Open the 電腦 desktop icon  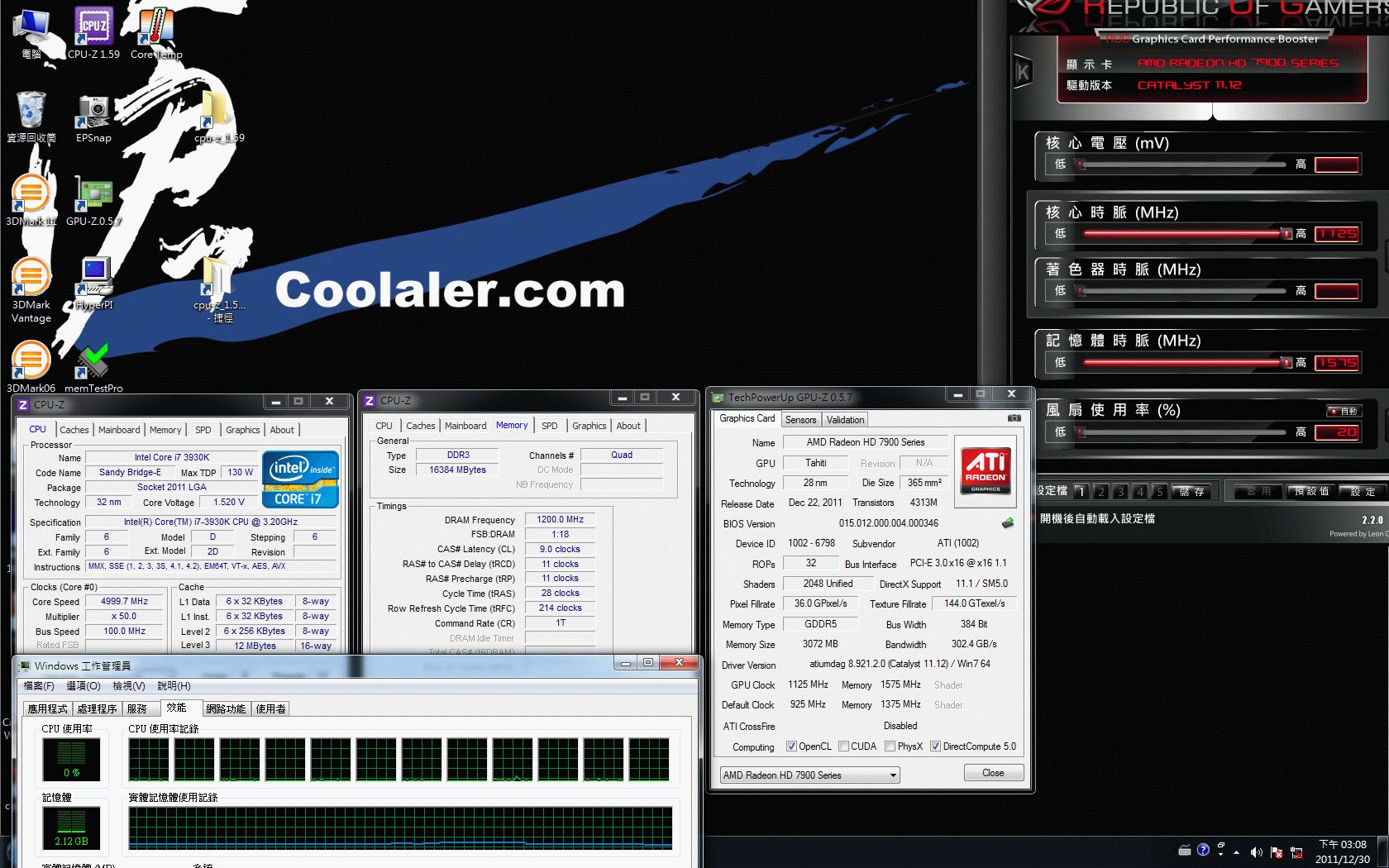click(31, 33)
